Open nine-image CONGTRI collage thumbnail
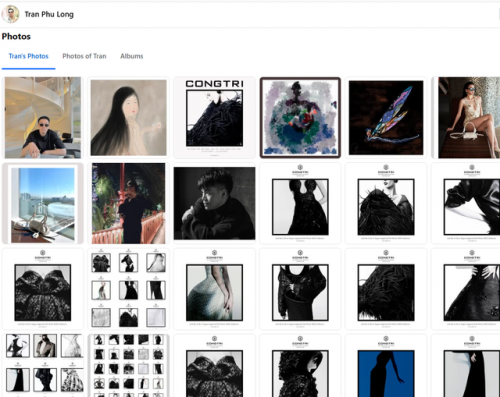Viewport: 500px width, 397px height. [129, 289]
